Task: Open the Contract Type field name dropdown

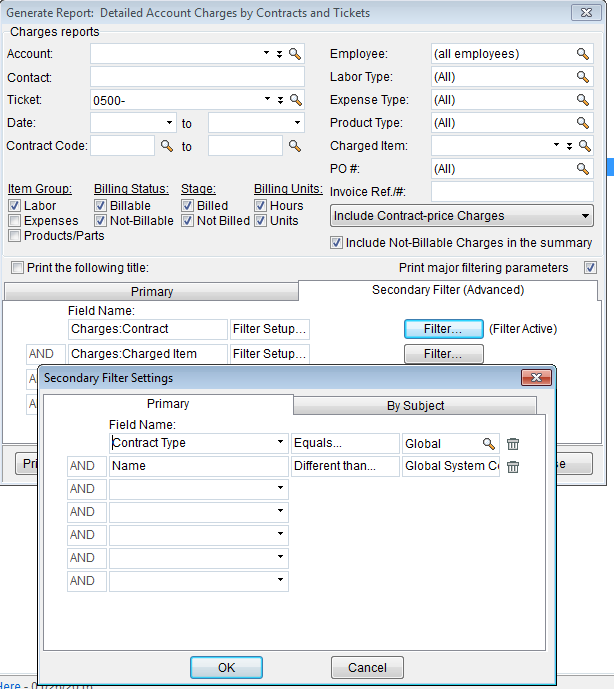Action: pos(280,443)
